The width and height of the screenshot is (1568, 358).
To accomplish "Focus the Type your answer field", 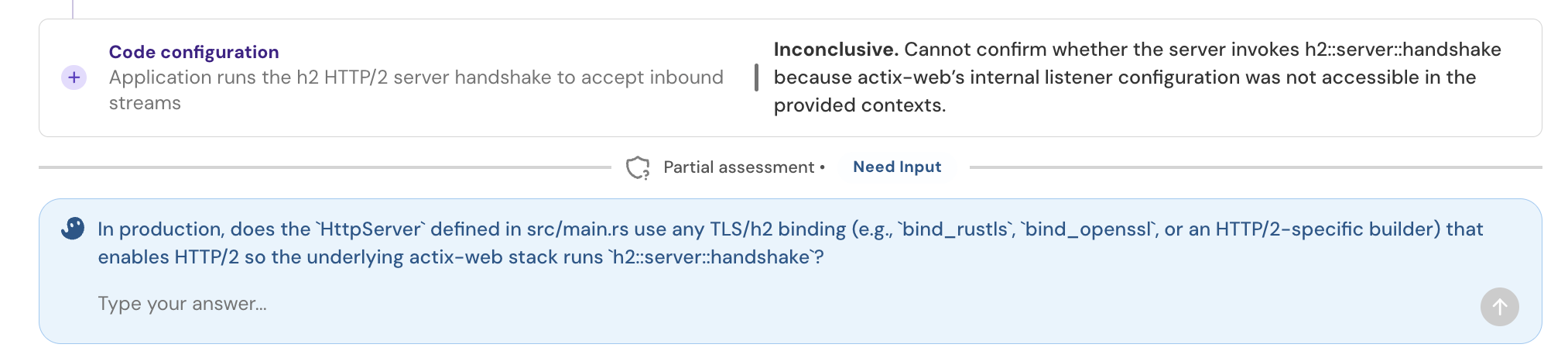I will (x=774, y=304).
